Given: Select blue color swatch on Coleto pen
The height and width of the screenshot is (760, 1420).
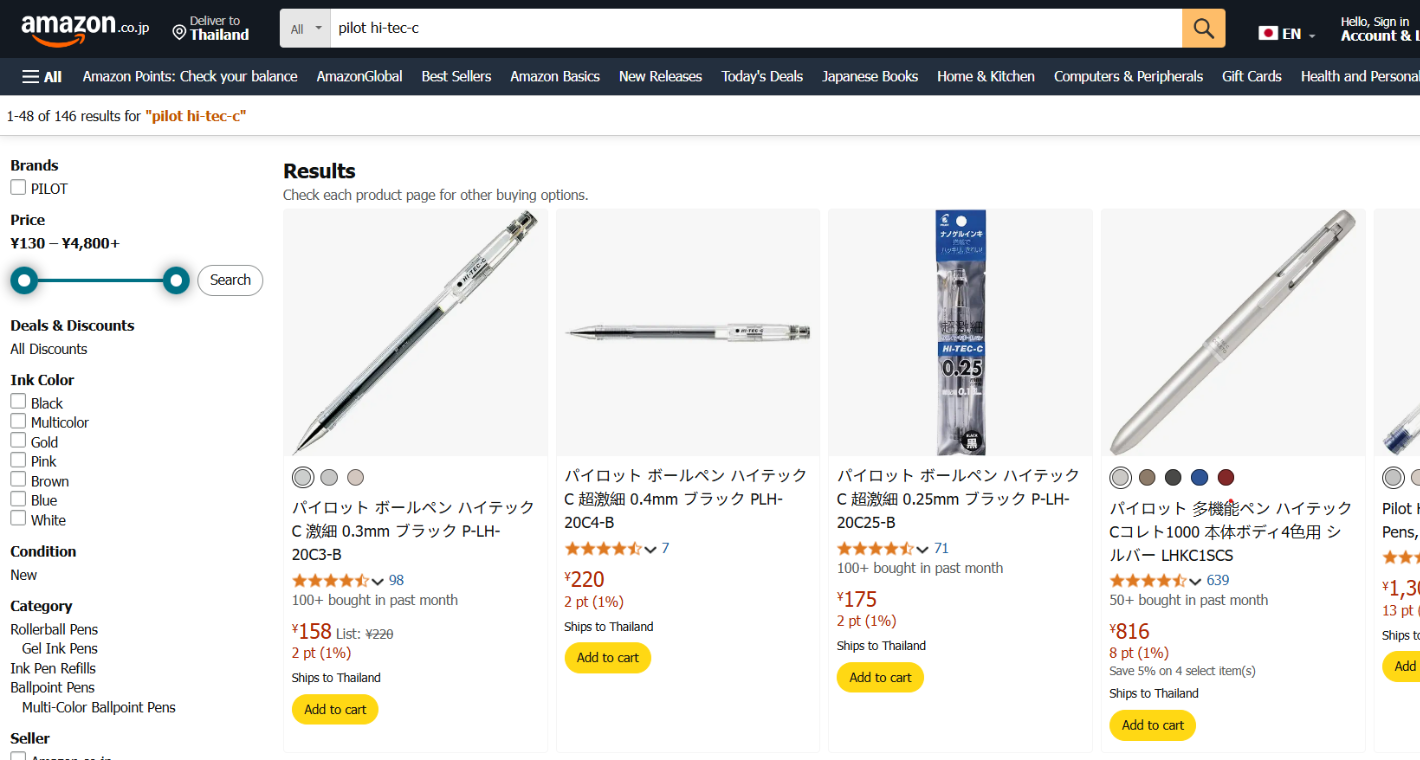Looking at the screenshot, I should click(1200, 478).
